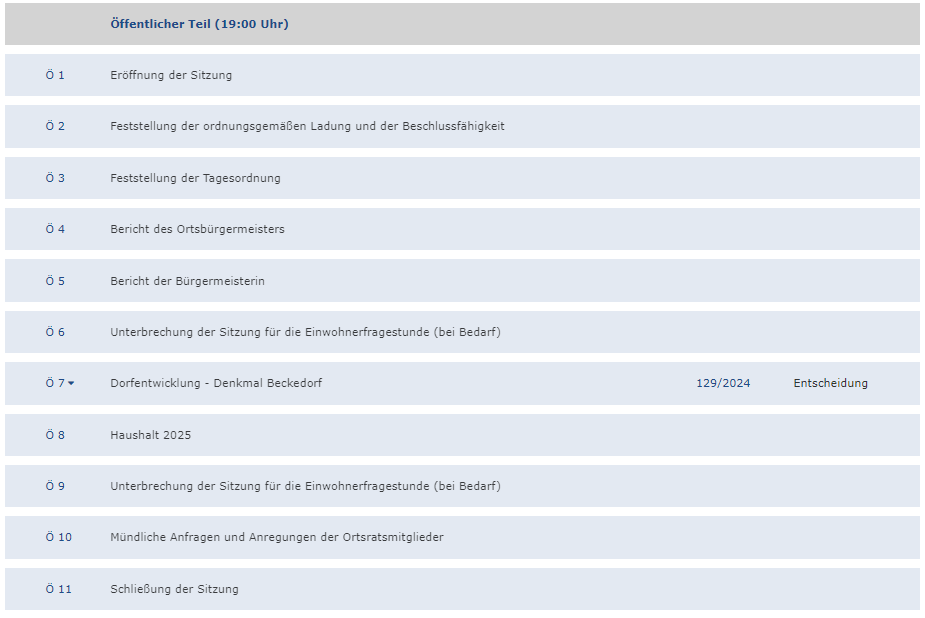Click agenda number Ö 8
Viewport: 925px width, 618px height.
pyautogui.click(x=55, y=435)
